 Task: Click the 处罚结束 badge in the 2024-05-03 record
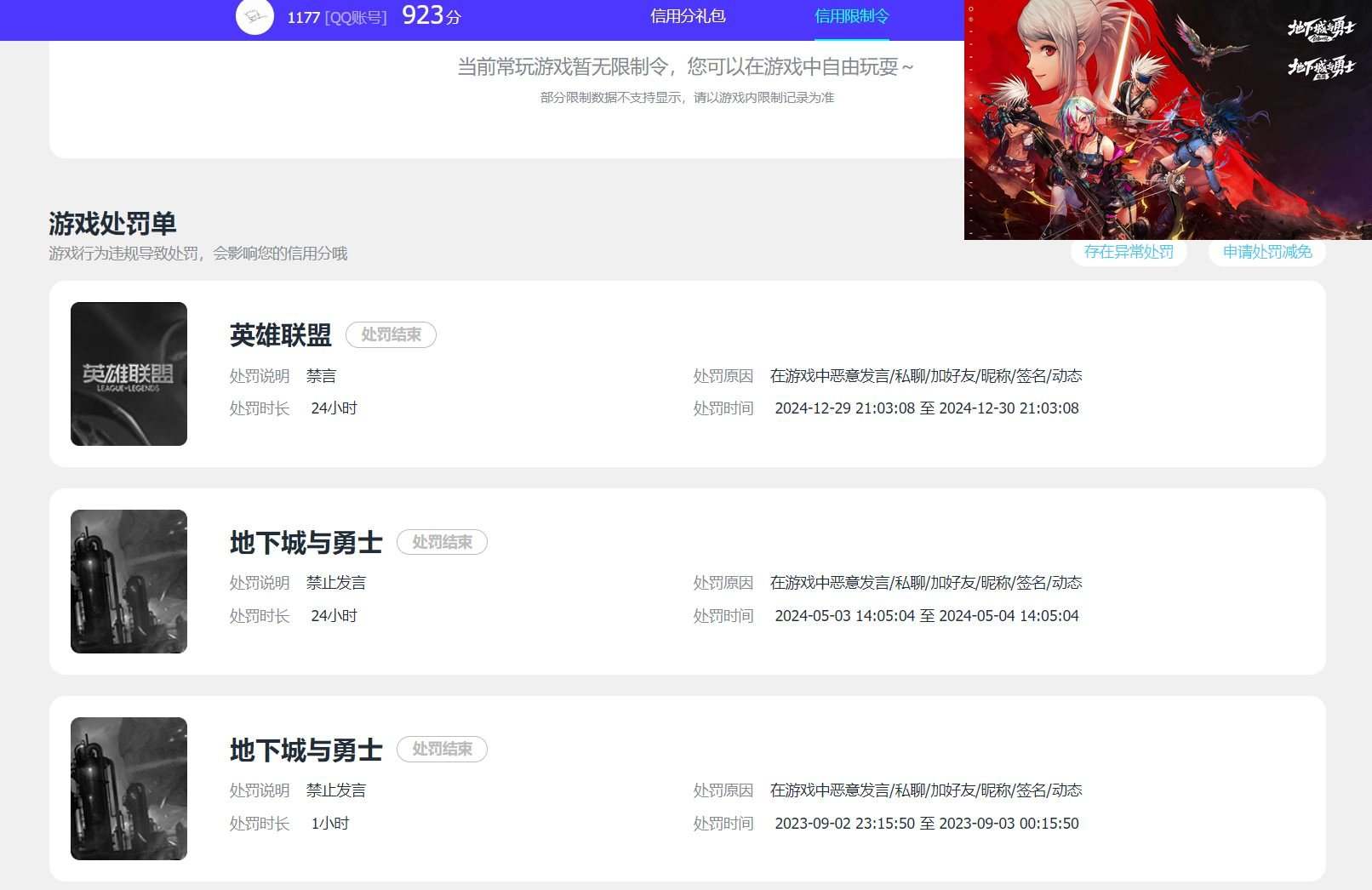pyautogui.click(x=442, y=542)
